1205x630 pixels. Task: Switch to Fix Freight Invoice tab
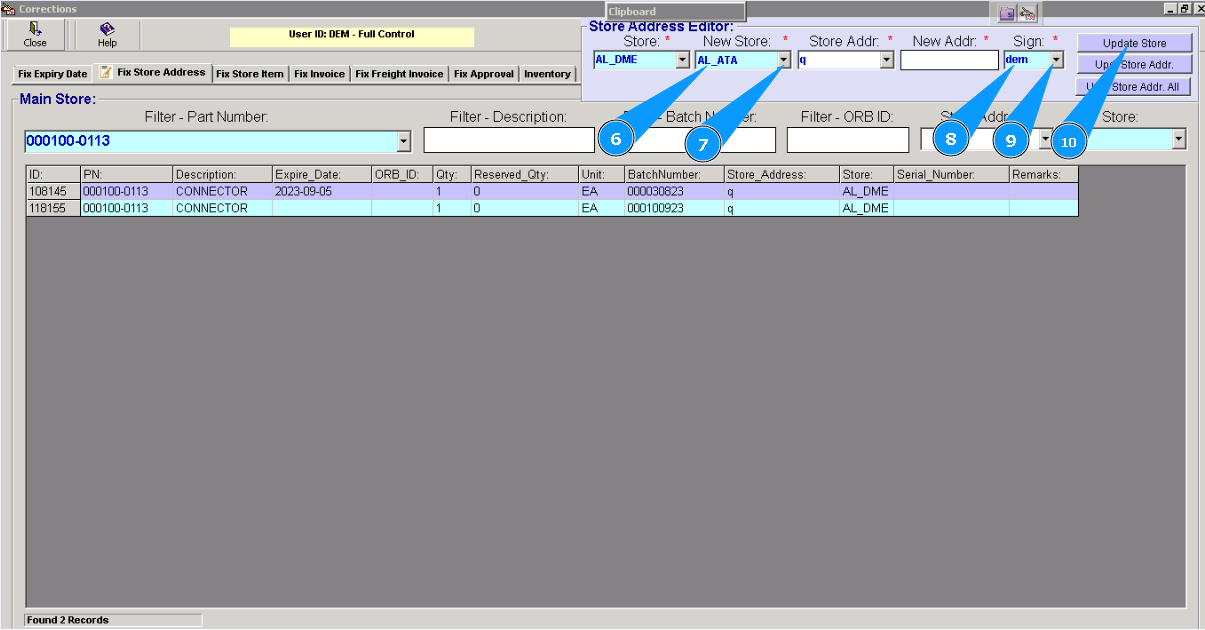pyautogui.click(x=399, y=74)
